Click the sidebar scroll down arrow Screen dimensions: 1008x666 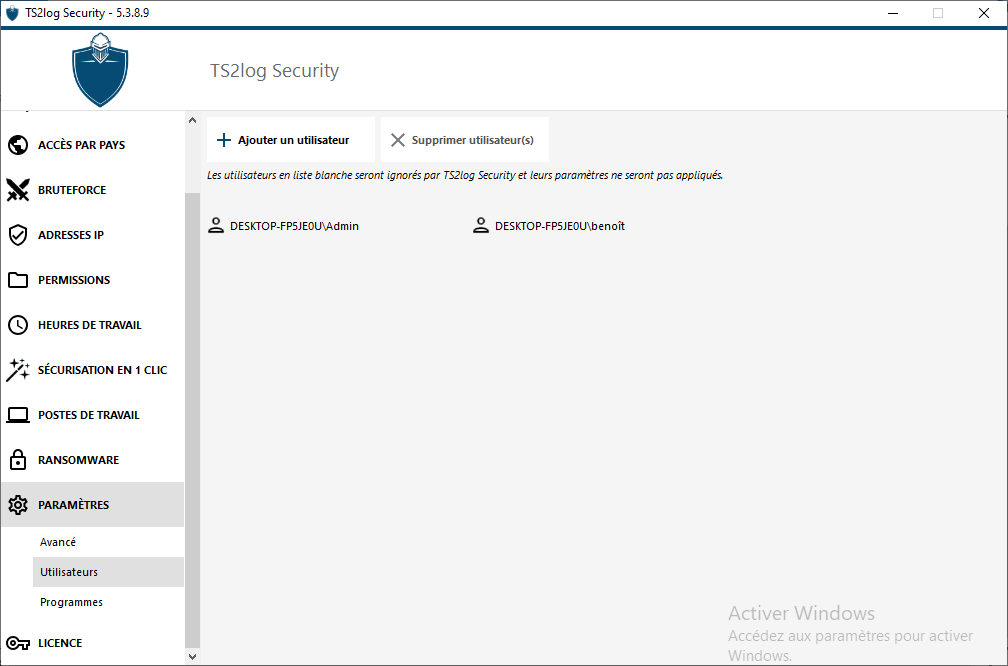[x=192, y=656]
